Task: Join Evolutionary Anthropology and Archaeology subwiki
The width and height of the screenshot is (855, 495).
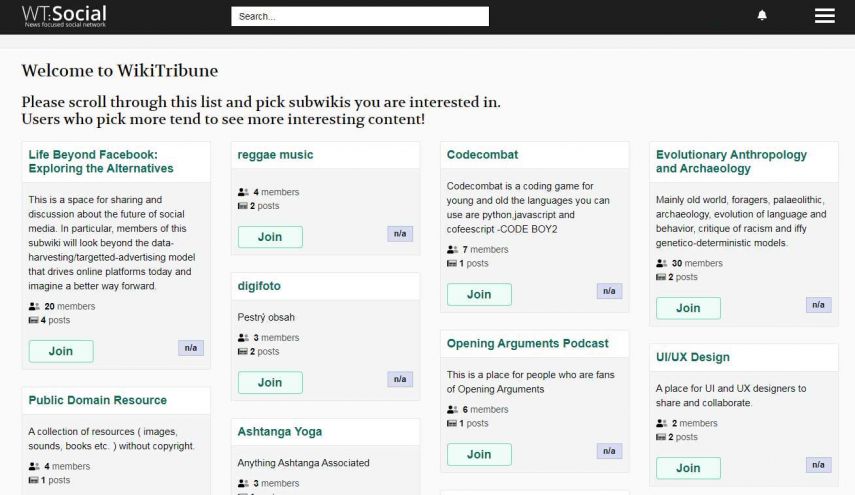Action: pyautogui.click(x=688, y=309)
